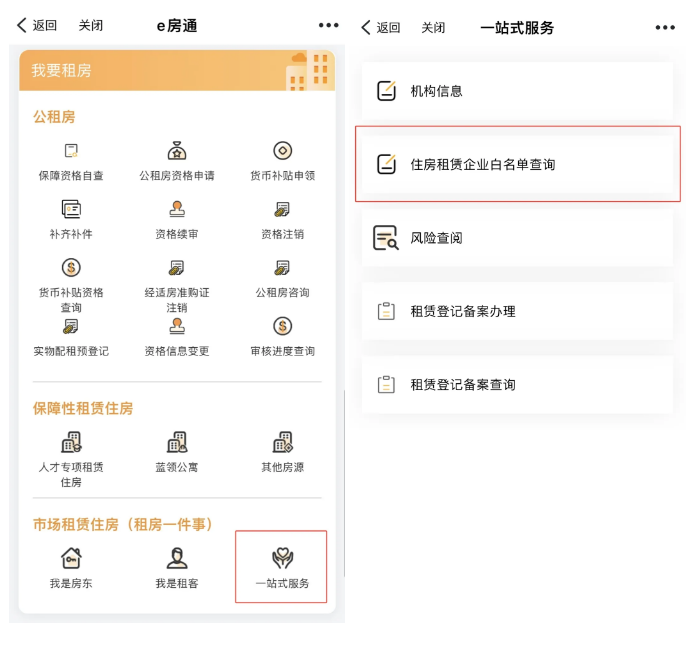The image size is (700, 653).
Task: Choose the 我是租客 person icon
Action: click(177, 559)
